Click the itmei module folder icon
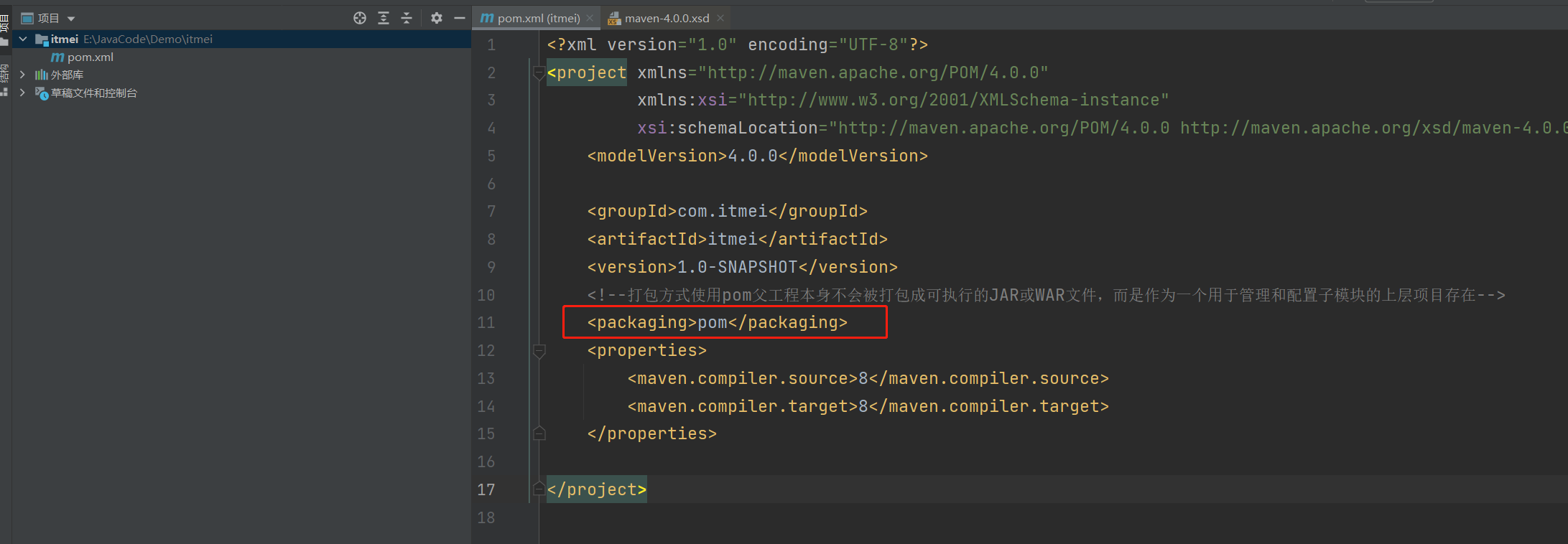 [x=42, y=39]
